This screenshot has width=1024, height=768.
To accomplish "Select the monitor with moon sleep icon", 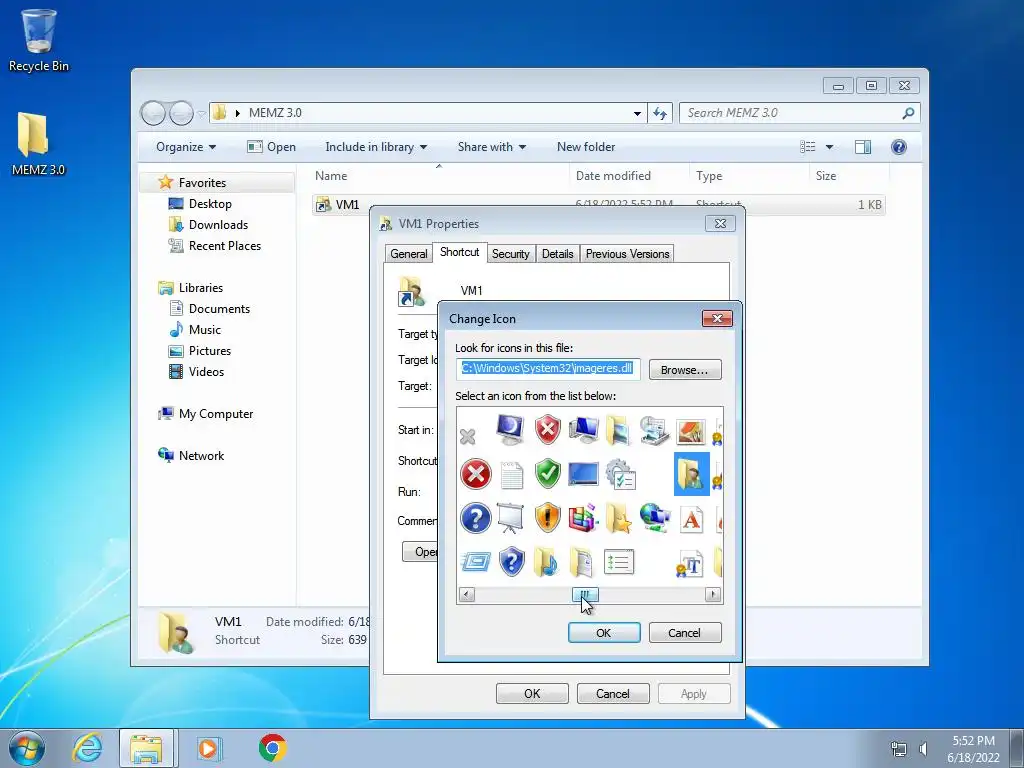I will [510, 430].
